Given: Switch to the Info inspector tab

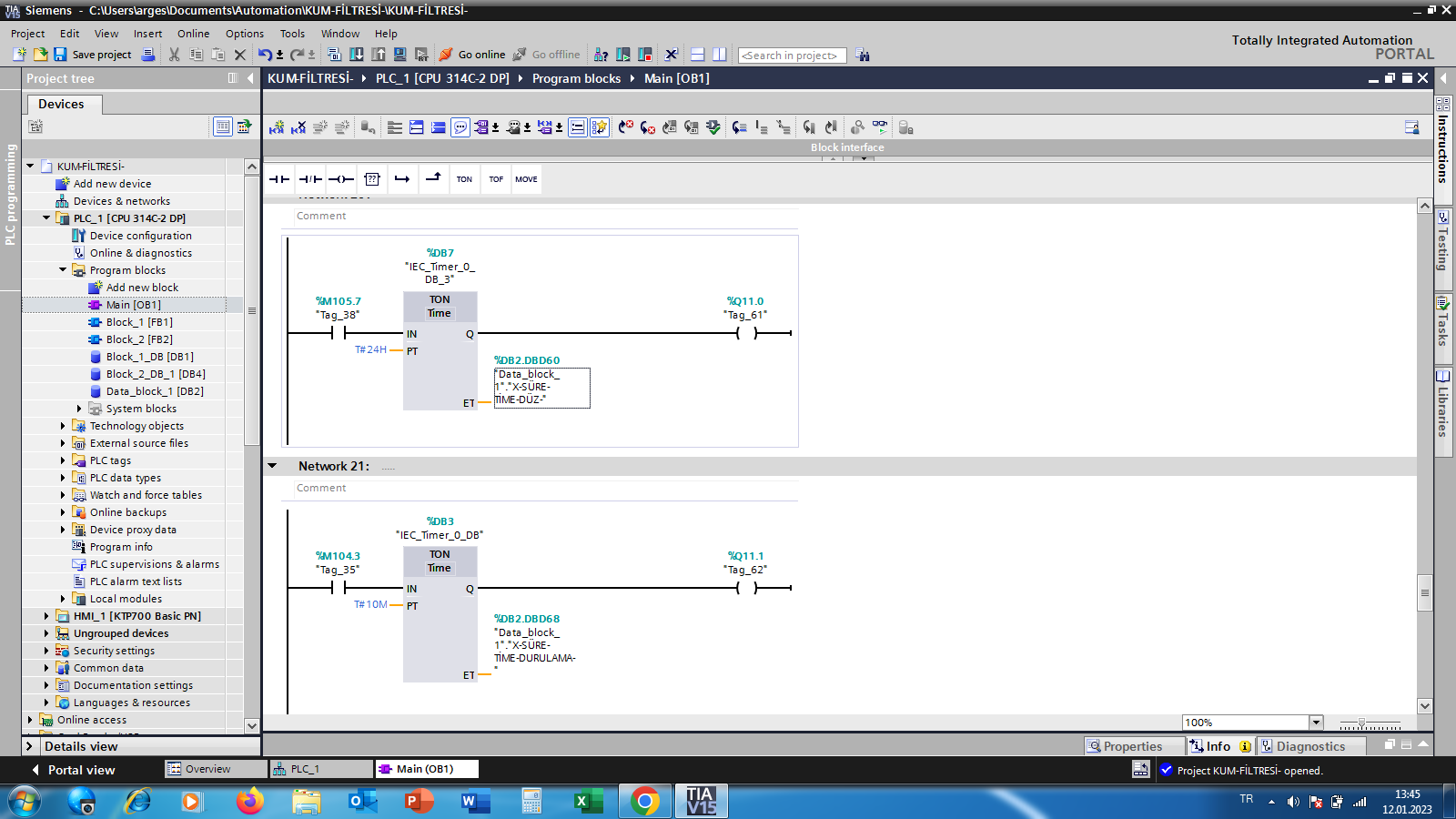Looking at the screenshot, I should tap(1220, 746).
